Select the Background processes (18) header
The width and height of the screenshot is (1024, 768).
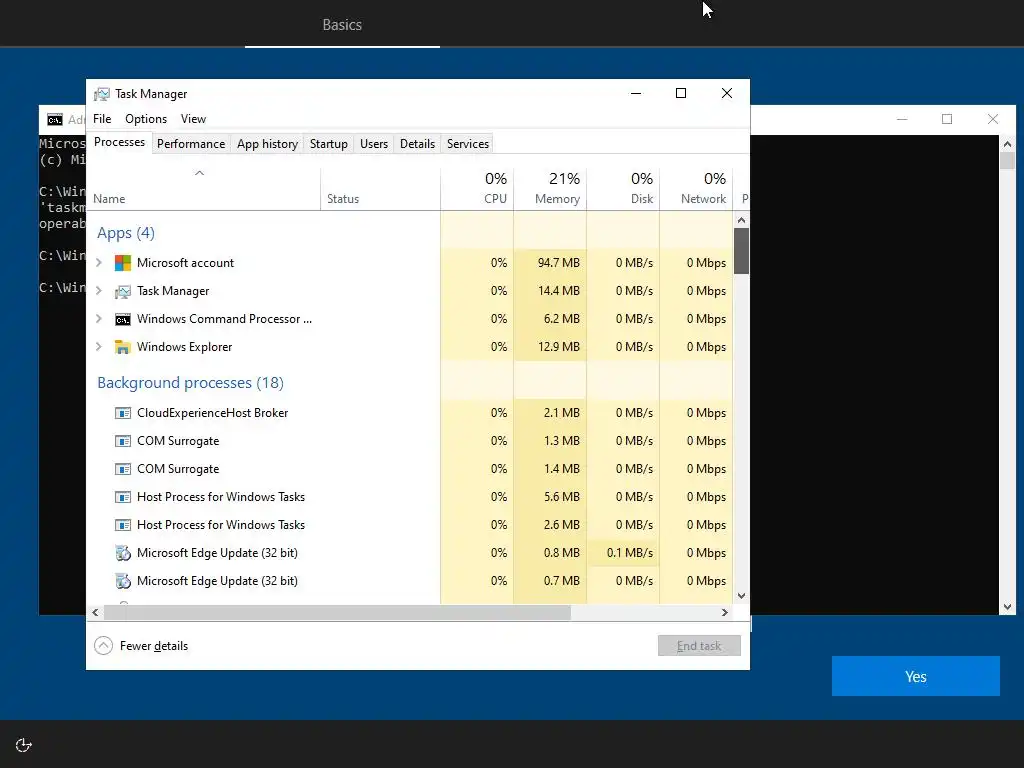[x=191, y=383]
